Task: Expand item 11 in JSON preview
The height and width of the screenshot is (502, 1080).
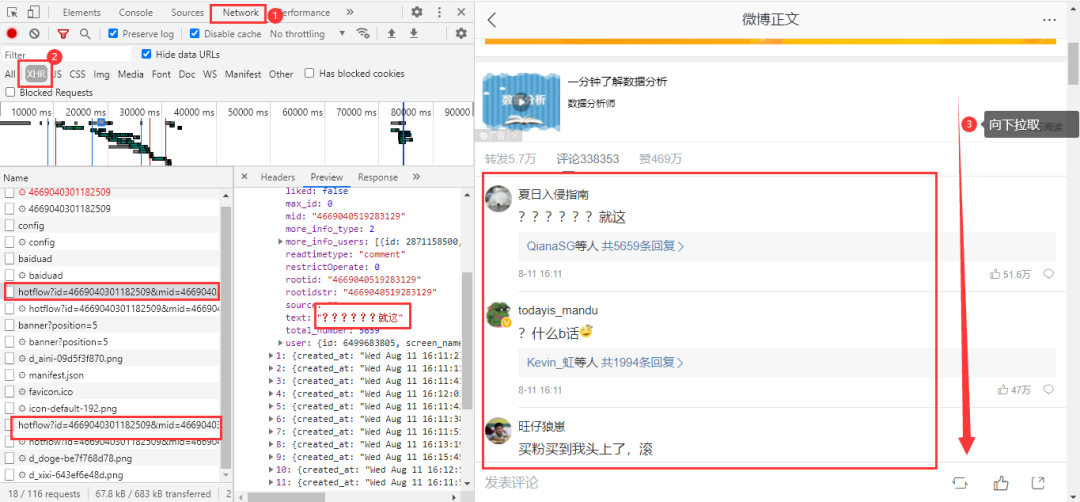Action: (271, 481)
